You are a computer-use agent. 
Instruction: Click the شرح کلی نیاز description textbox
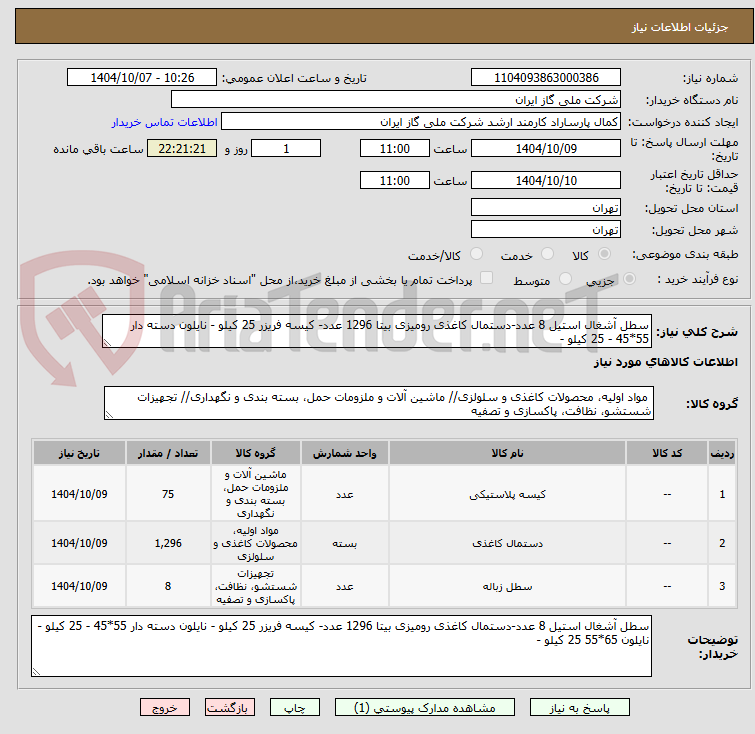377,331
